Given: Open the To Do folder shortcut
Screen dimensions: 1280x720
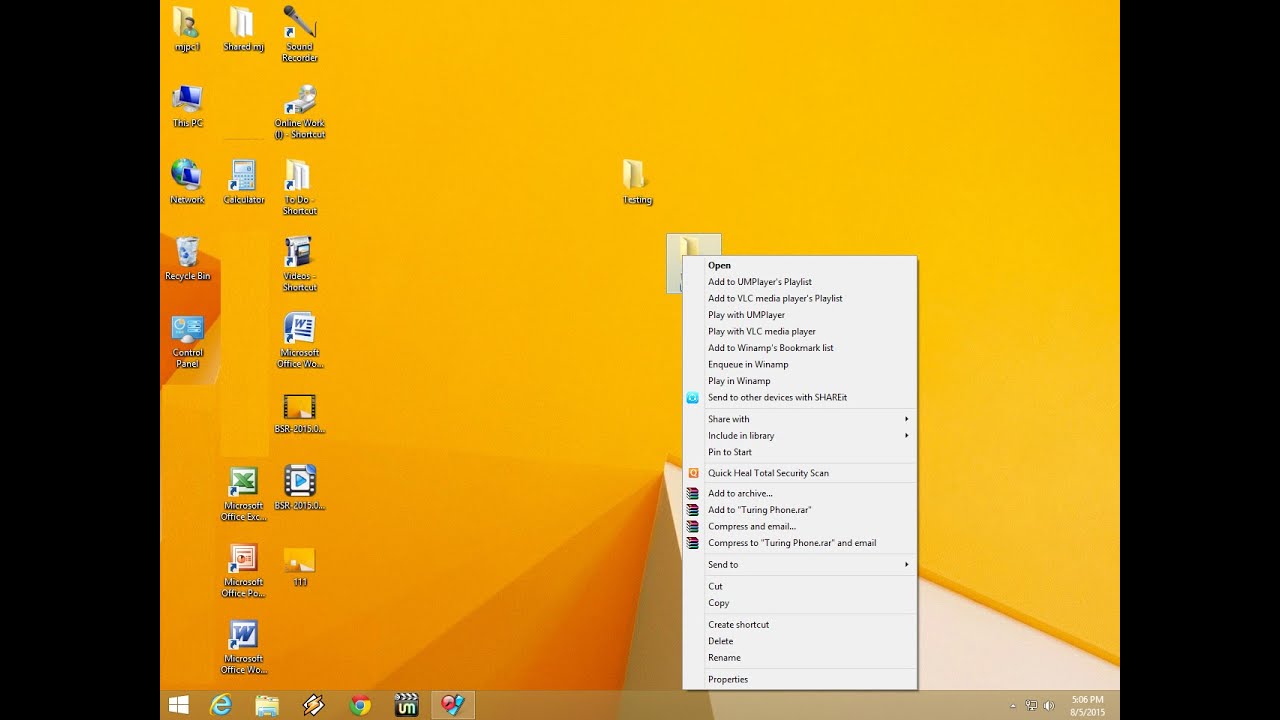Looking at the screenshot, I should [299, 187].
